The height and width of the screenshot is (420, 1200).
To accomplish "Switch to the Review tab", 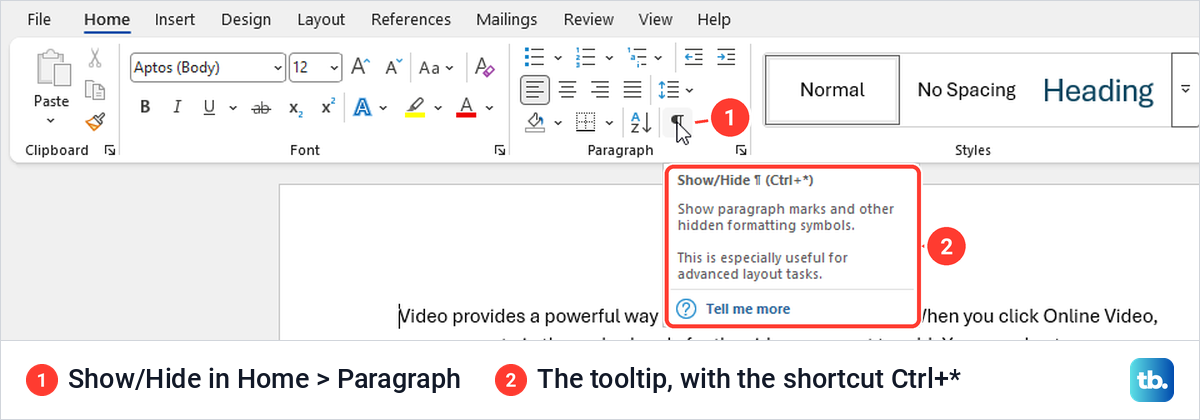I will (x=589, y=19).
